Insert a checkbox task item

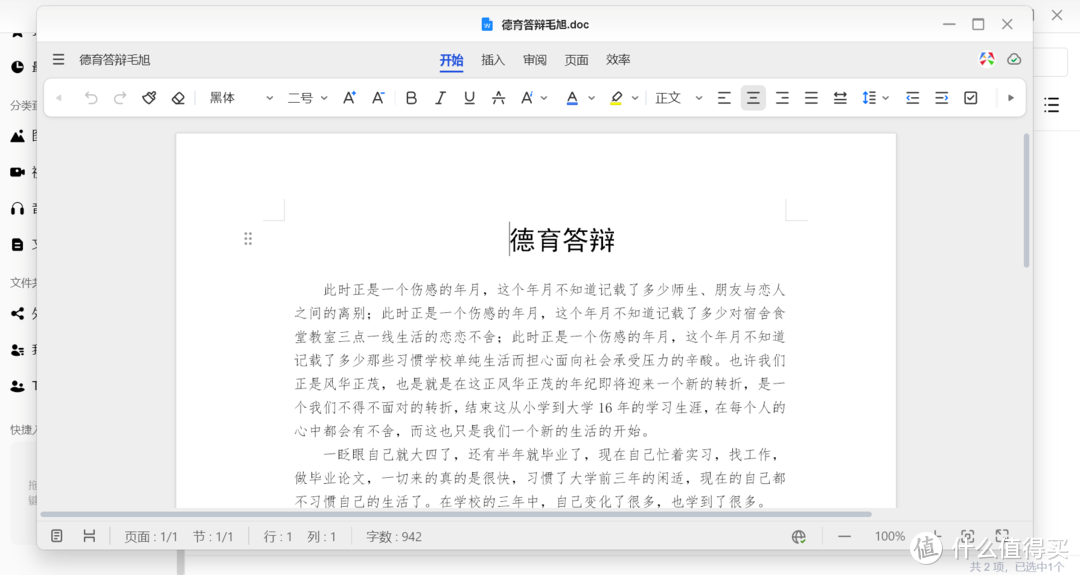click(x=970, y=98)
